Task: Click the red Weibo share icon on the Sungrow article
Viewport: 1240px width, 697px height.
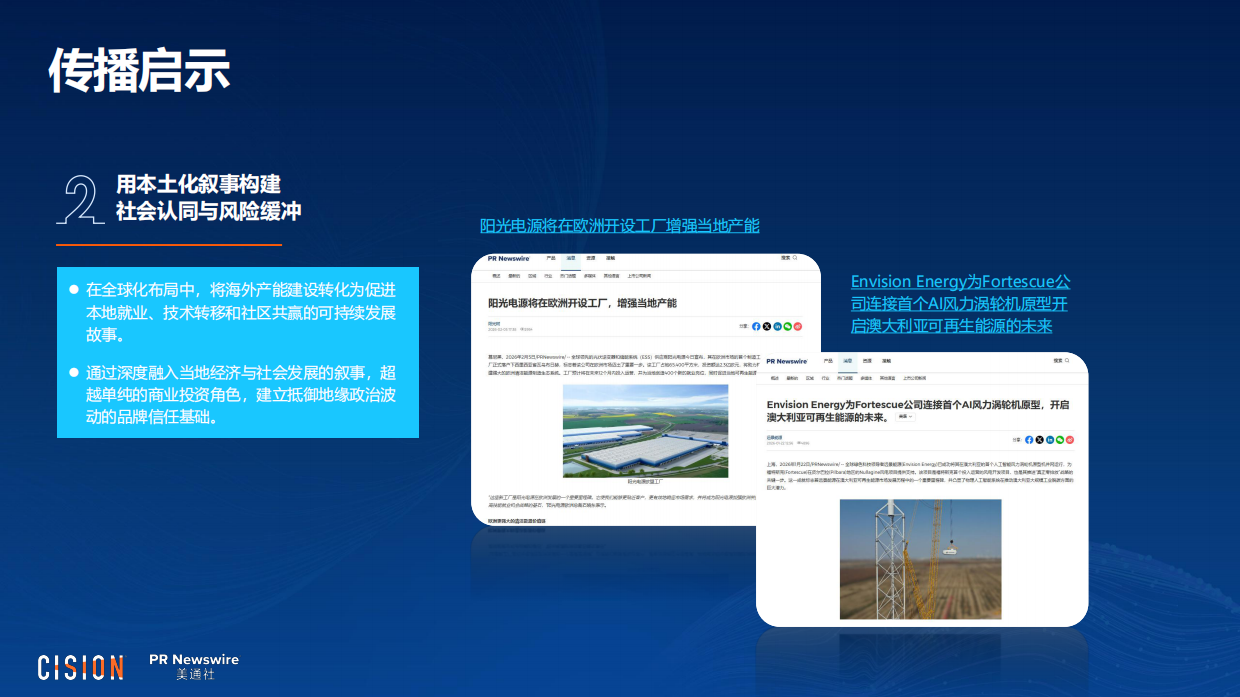Action: [x=797, y=326]
